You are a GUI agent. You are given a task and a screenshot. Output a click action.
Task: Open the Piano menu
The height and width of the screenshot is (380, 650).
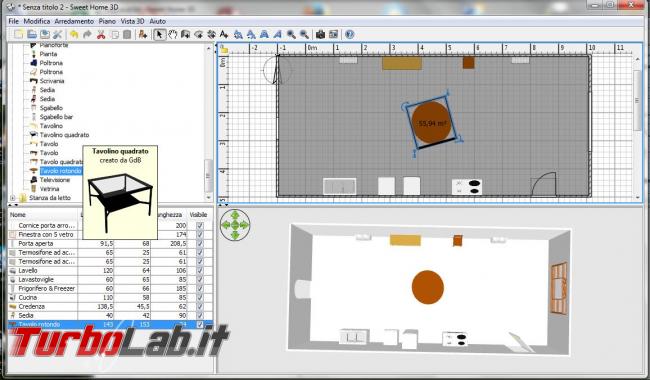[107, 21]
